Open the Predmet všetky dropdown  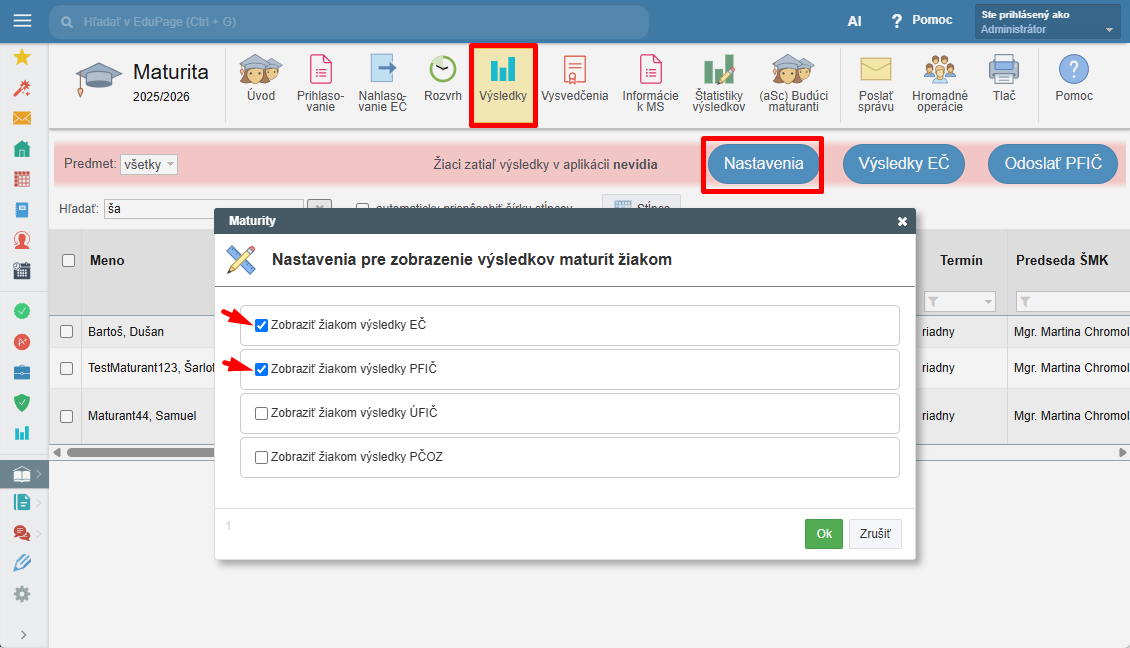click(x=148, y=164)
